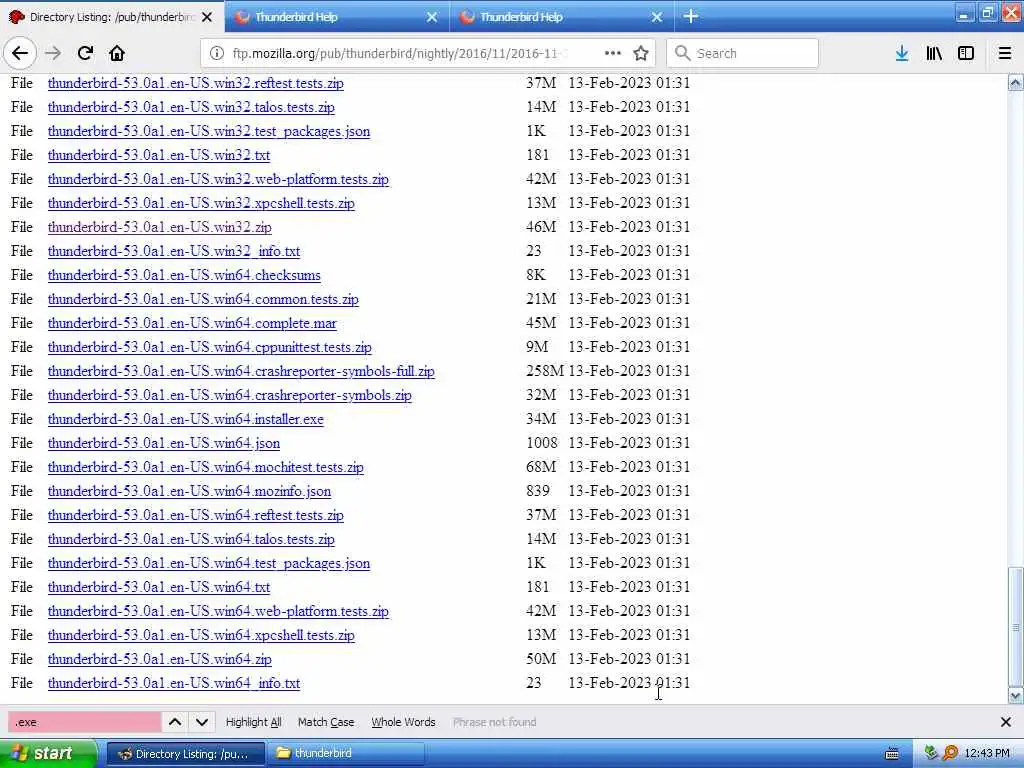Show site information icon in address bar
This screenshot has width=1024, height=768.
point(216,53)
